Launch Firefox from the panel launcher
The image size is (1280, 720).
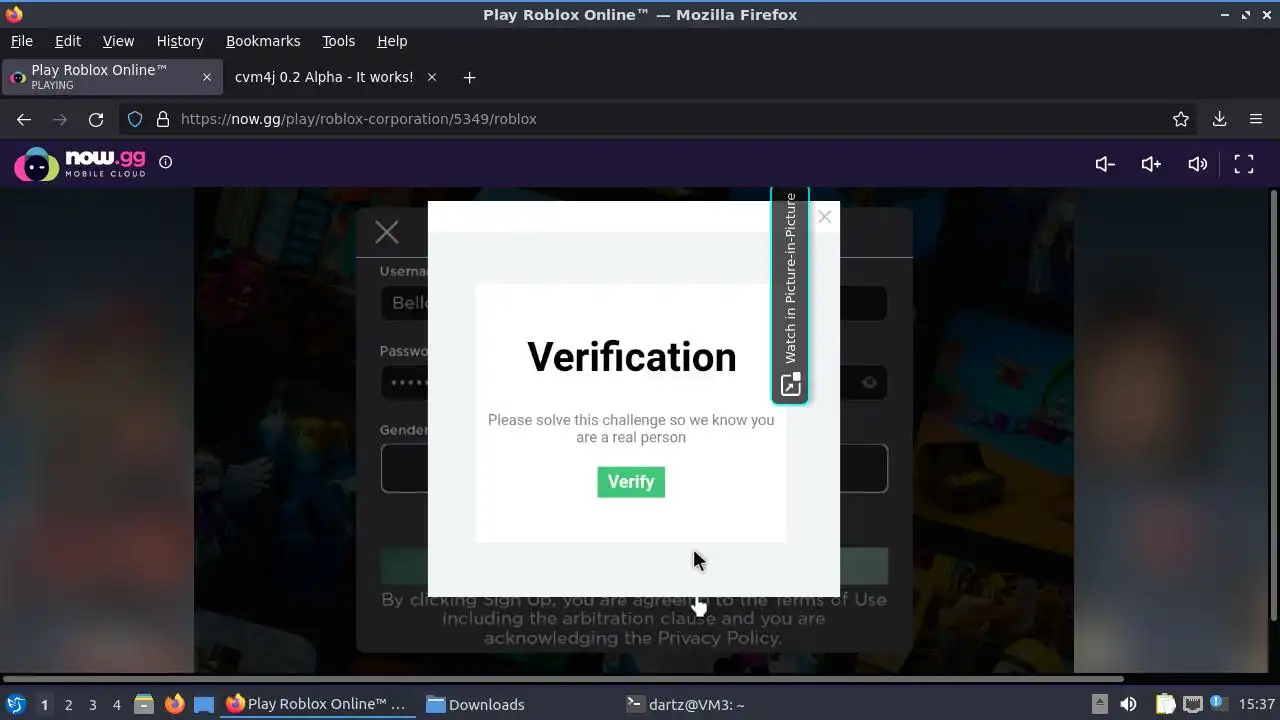pyautogui.click(x=174, y=704)
